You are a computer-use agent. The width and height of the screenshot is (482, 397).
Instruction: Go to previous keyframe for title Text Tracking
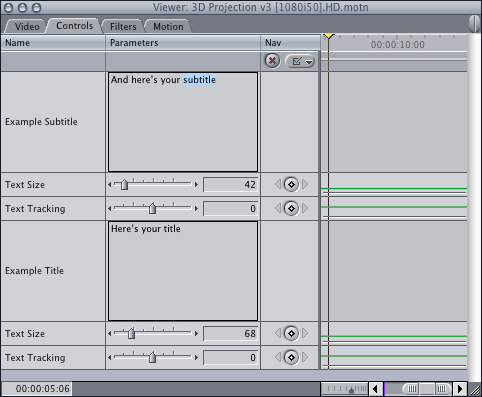278,357
